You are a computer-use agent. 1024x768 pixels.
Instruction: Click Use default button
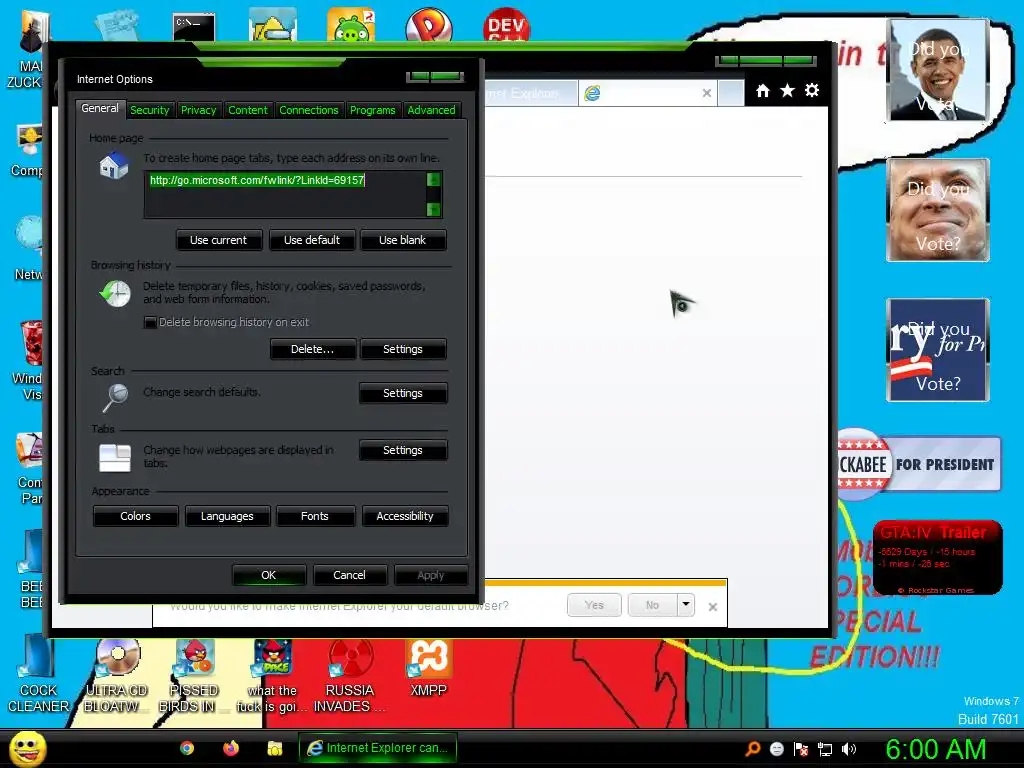[312, 240]
